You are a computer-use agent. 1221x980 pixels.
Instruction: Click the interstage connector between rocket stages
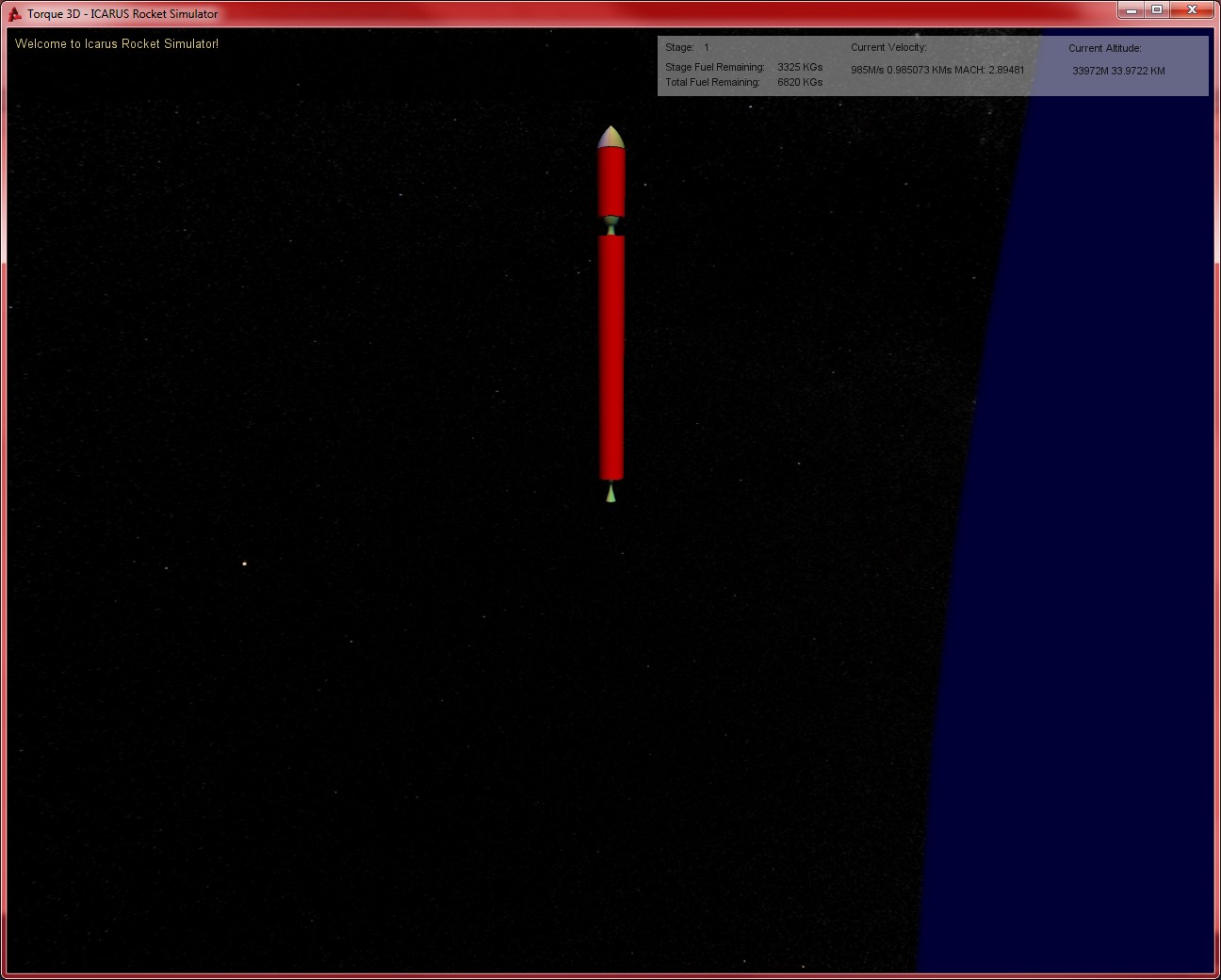[610, 226]
